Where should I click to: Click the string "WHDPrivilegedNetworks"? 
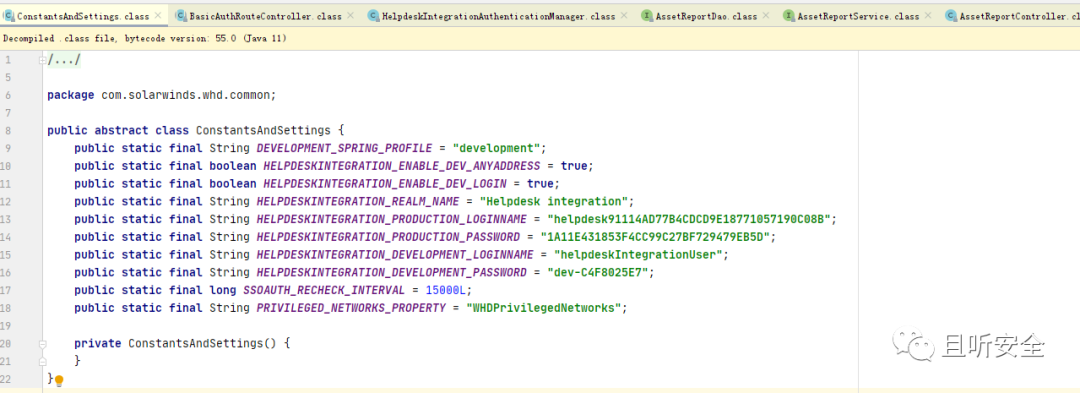543,308
